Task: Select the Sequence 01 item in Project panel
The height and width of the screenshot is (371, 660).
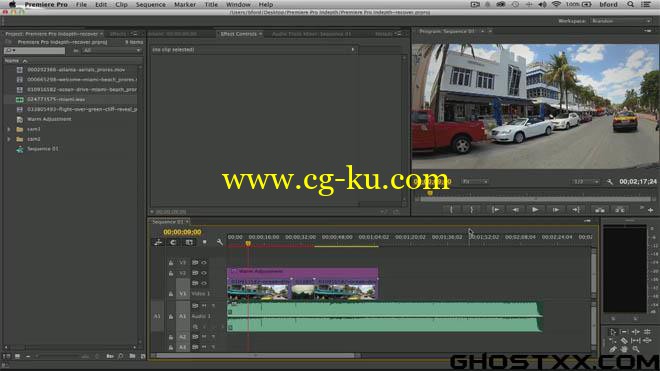Action: pyautogui.click(x=43, y=149)
